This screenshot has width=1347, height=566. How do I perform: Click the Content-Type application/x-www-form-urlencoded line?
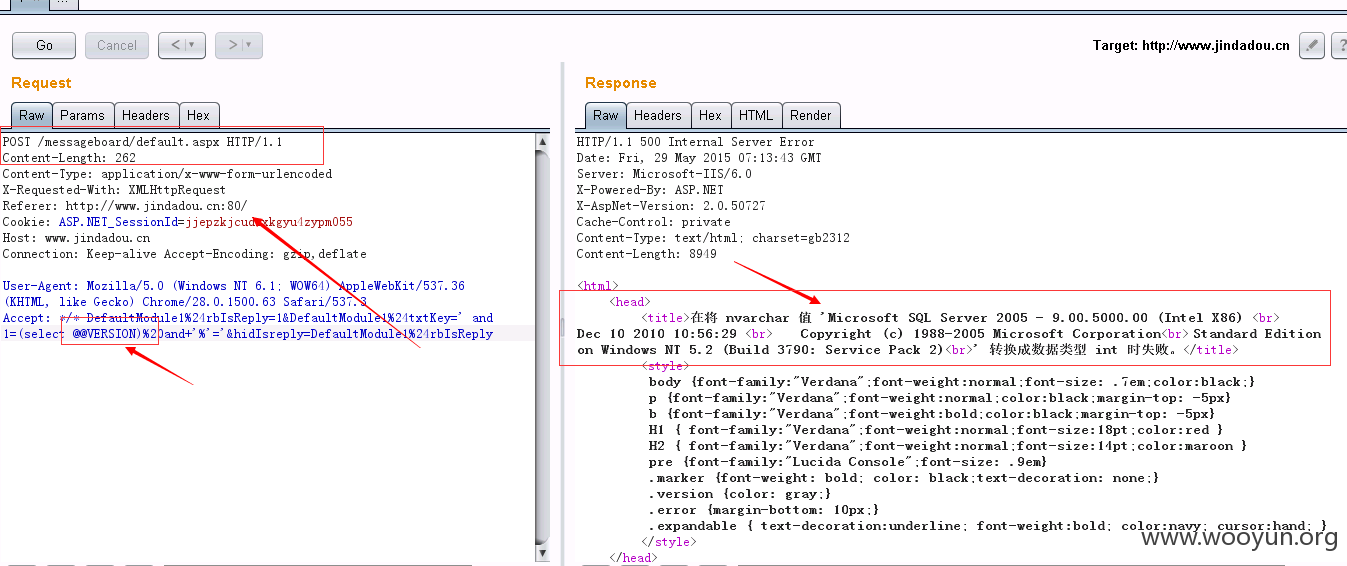click(x=167, y=174)
